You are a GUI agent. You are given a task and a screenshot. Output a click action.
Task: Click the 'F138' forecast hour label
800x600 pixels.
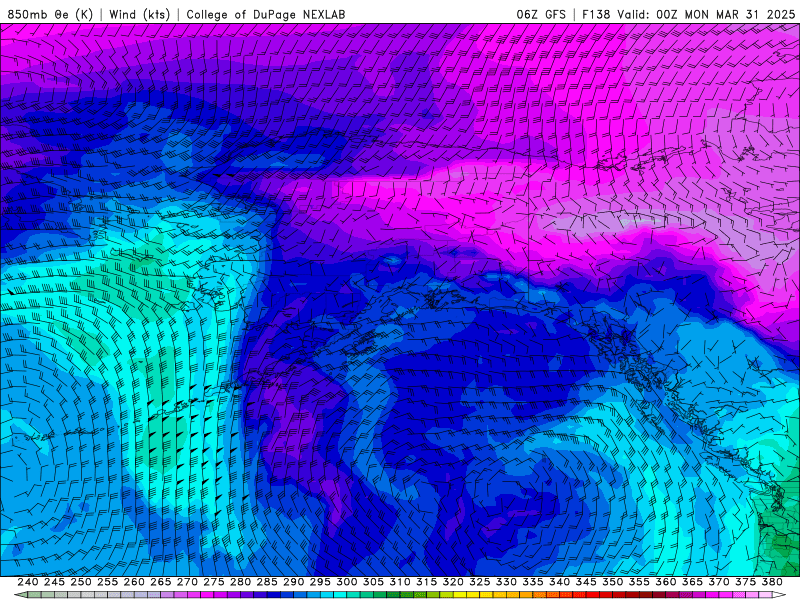pos(596,14)
